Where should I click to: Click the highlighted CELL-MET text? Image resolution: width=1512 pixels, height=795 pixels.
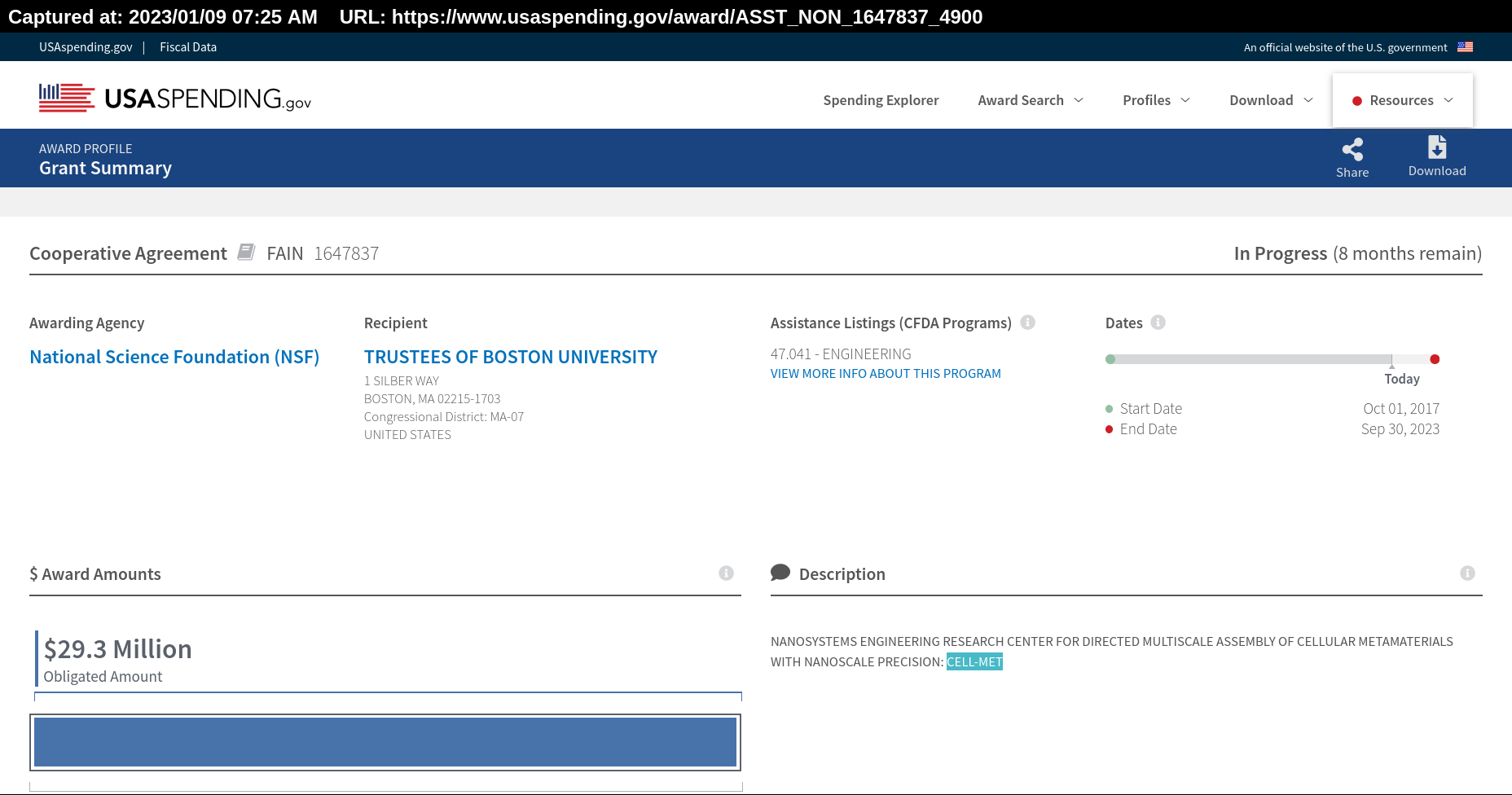tap(974, 662)
